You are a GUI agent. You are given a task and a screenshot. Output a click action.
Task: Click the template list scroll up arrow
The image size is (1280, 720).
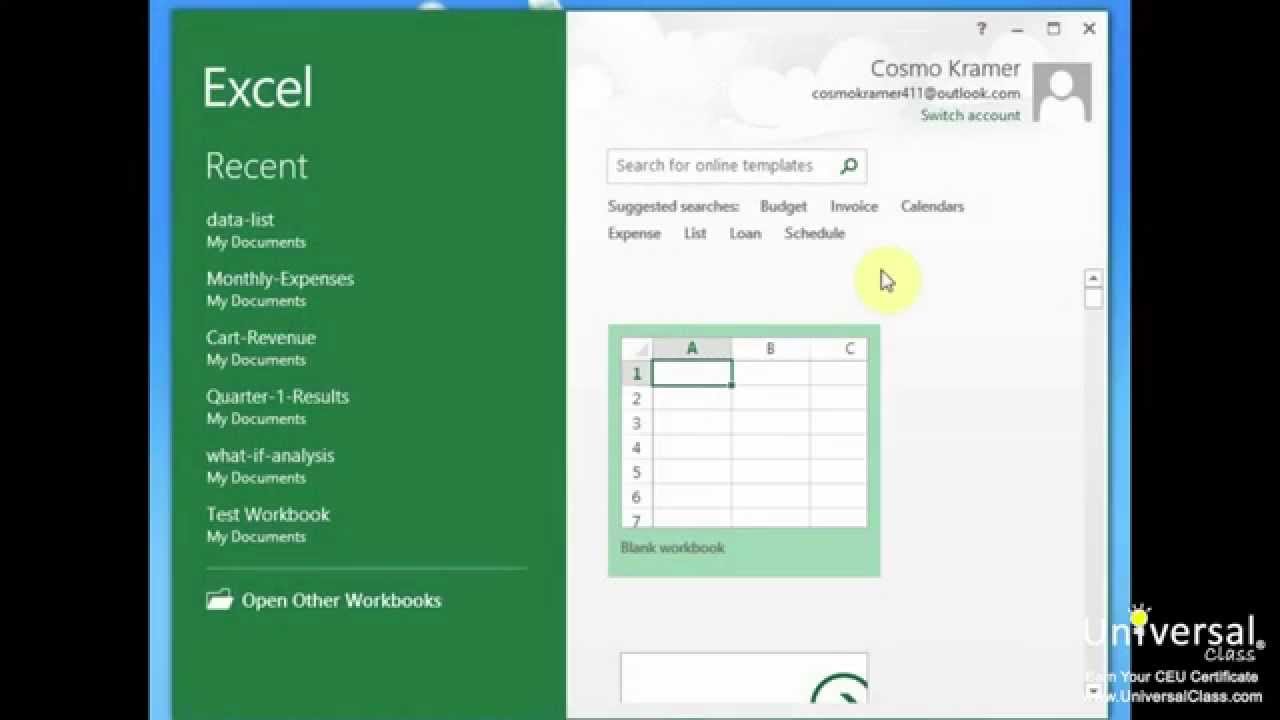(x=1094, y=278)
